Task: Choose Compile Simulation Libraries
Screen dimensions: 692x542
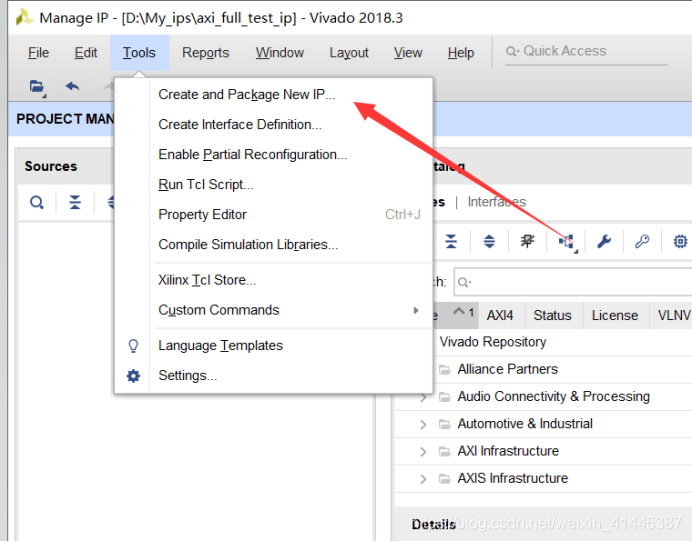Action: 248,245
